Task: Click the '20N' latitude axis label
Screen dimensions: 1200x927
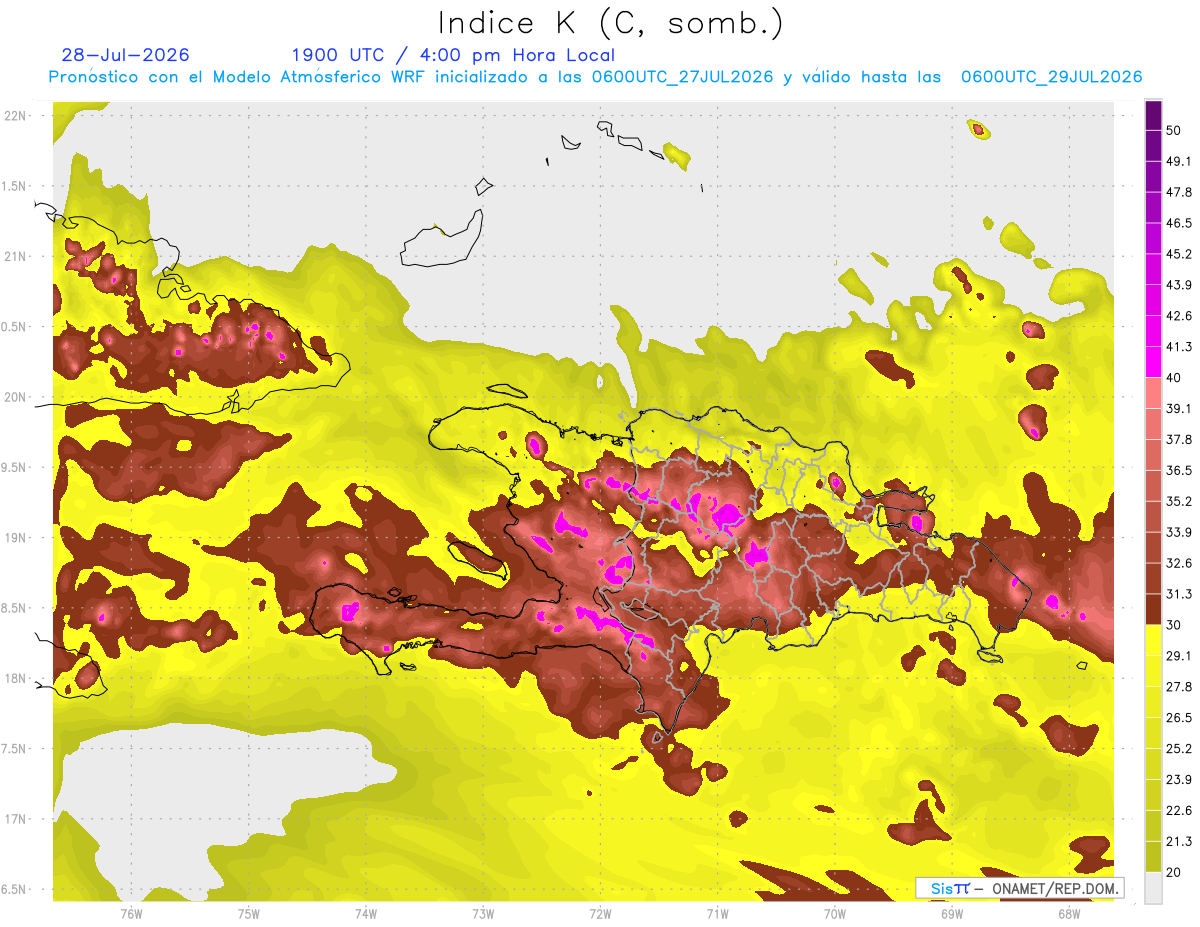Action: tap(16, 397)
